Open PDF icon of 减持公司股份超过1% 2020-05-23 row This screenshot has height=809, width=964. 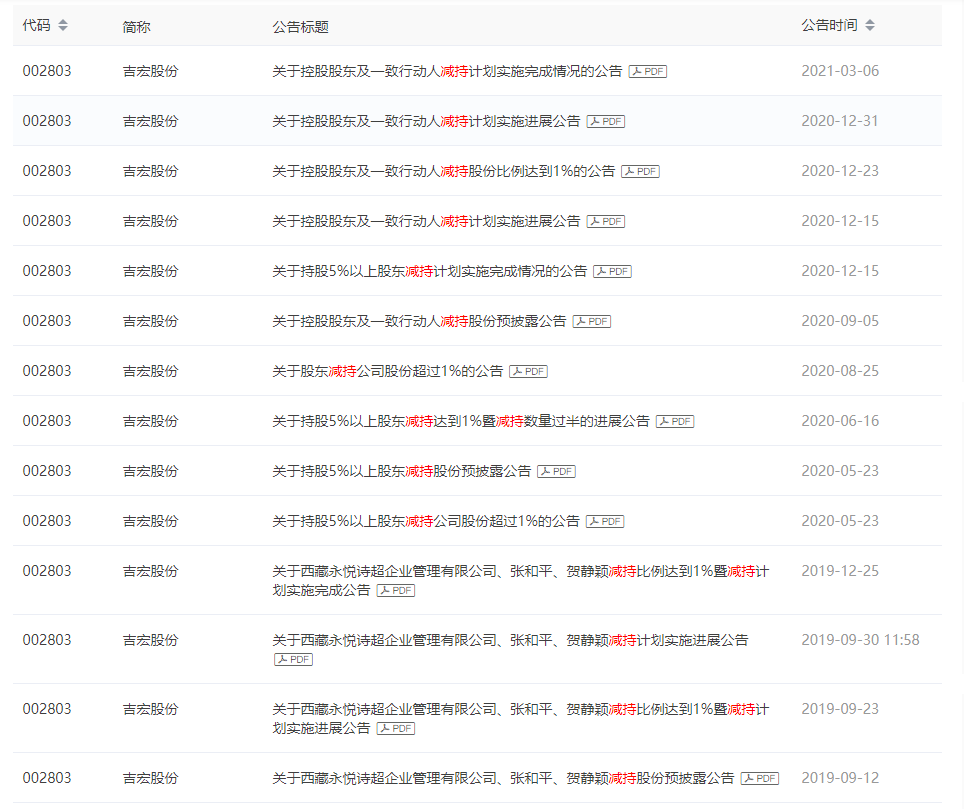click(606, 521)
